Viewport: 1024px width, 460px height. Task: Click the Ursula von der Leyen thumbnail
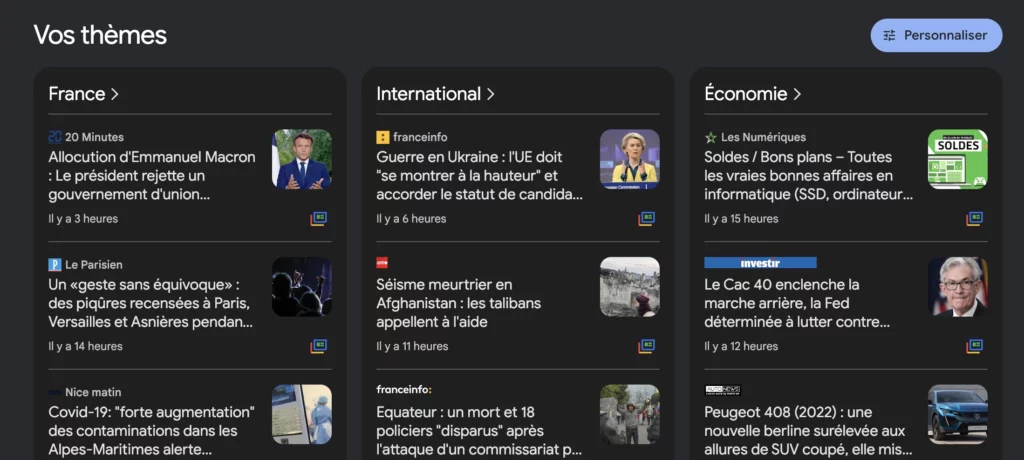(630, 159)
